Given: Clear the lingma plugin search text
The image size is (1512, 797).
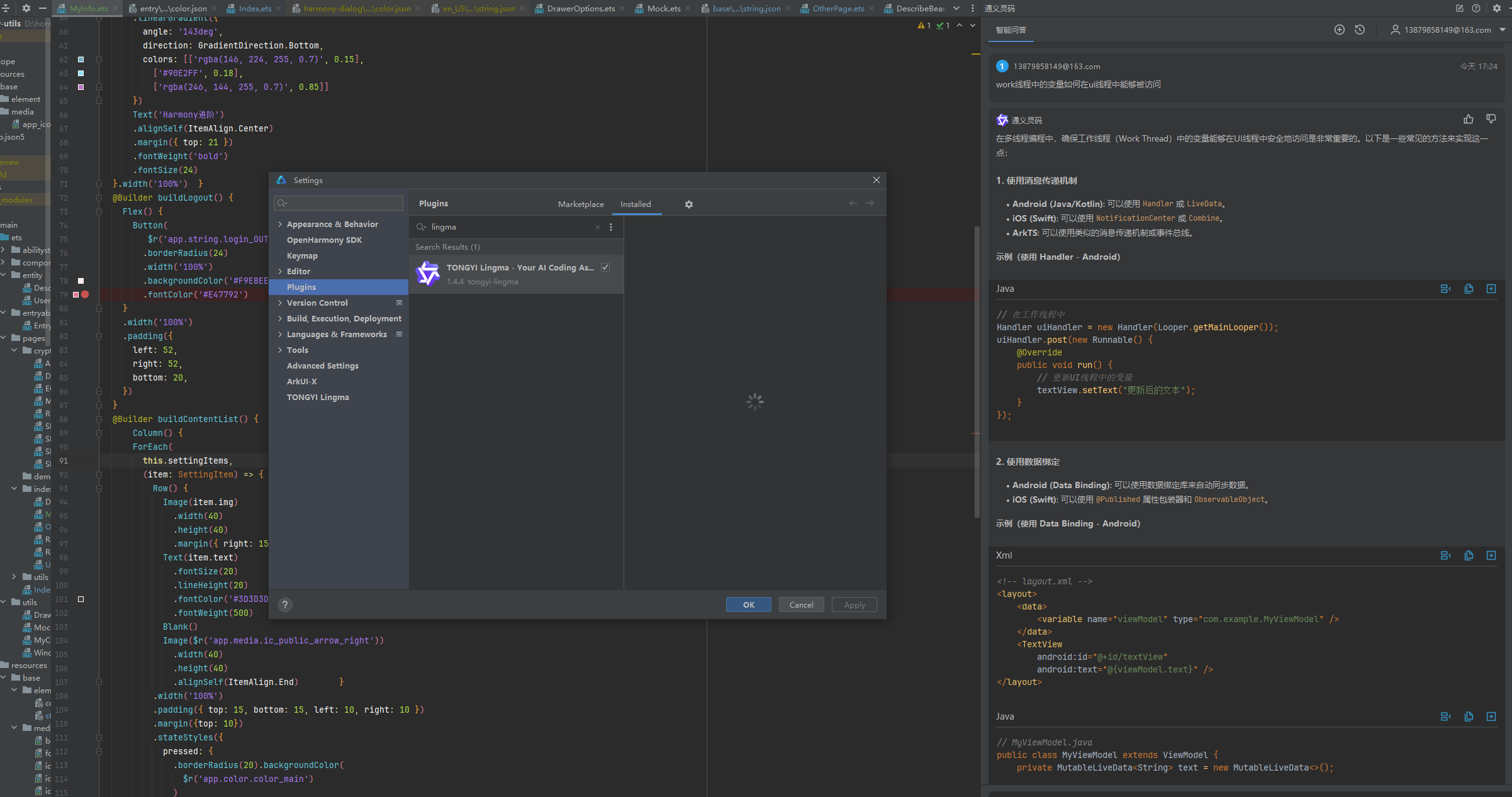Looking at the screenshot, I should coord(598,227).
